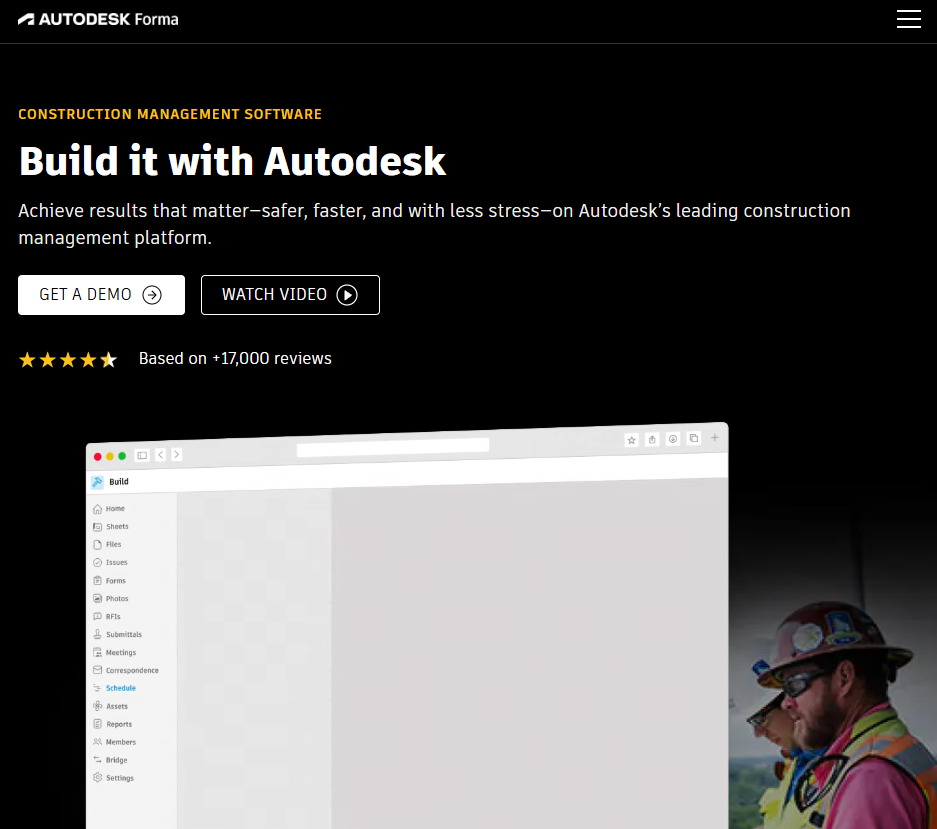Screen dimensions: 937x829
Task: Click the yellow window dot in mockup
Action: (110, 456)
